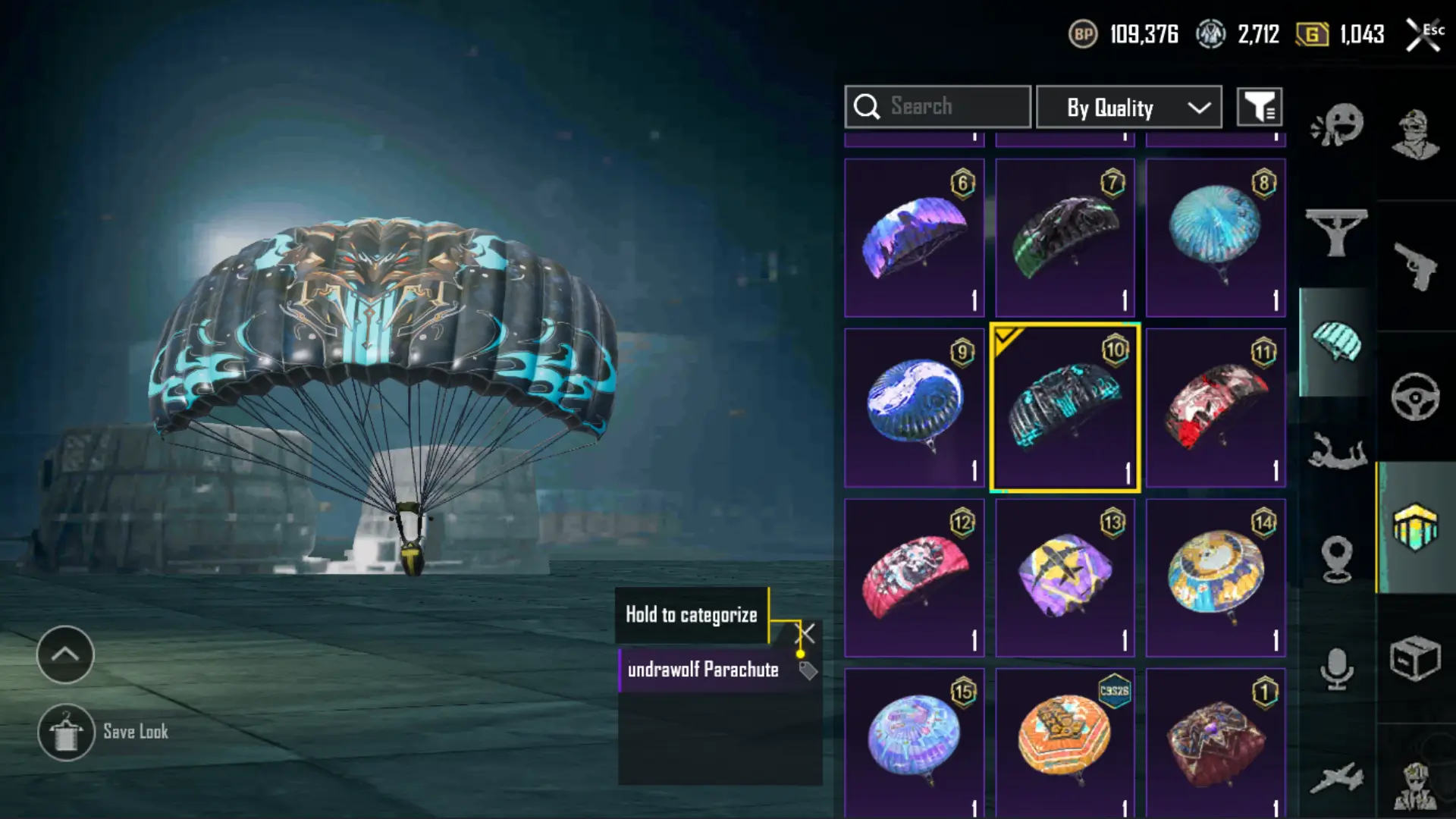This screenshot has height=819, width=1456.
Task: Open the map pin location category
Action: coord(1337,559)
